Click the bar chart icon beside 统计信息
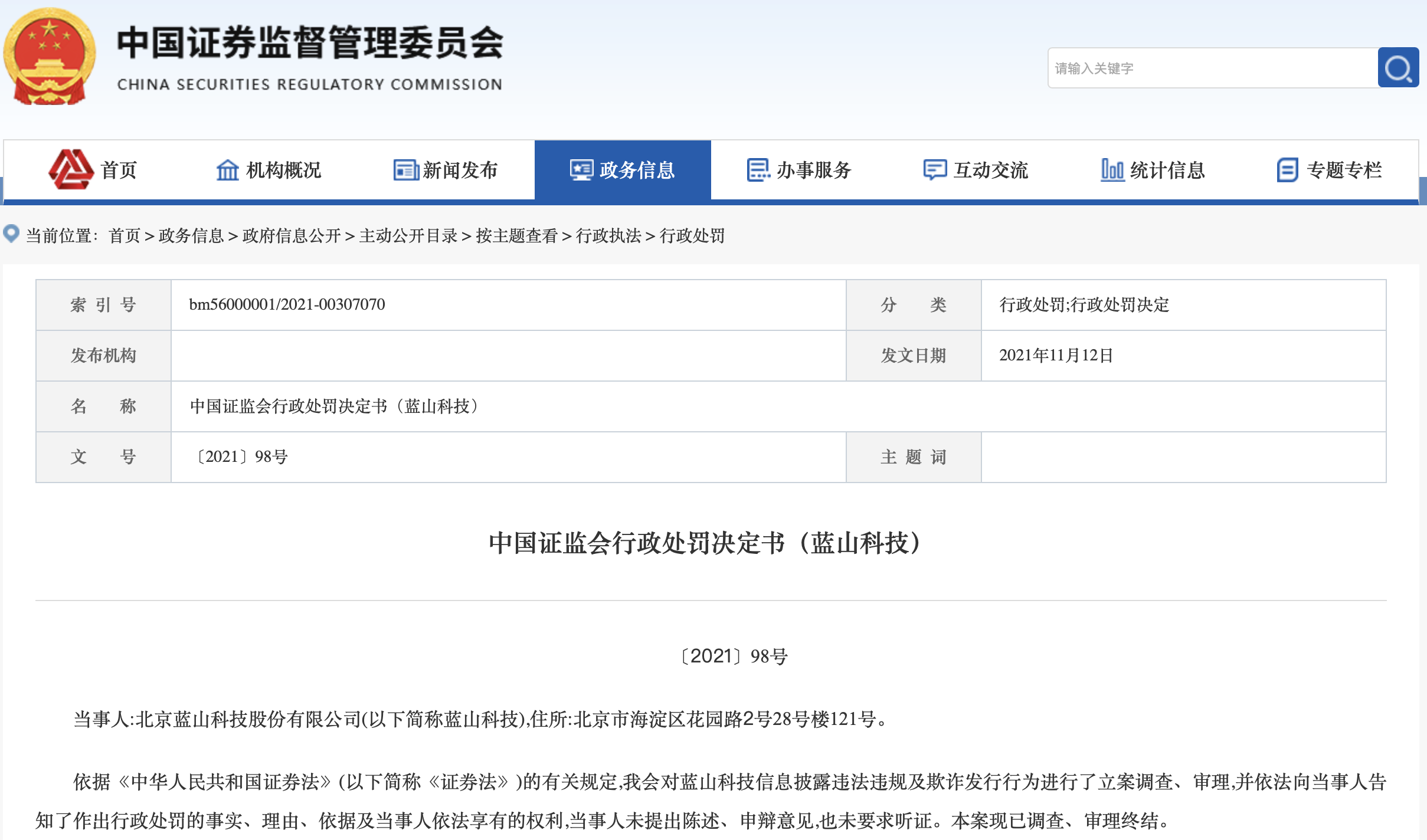This screenshot has height=840, width=1427. click(x=1112, y=170)
